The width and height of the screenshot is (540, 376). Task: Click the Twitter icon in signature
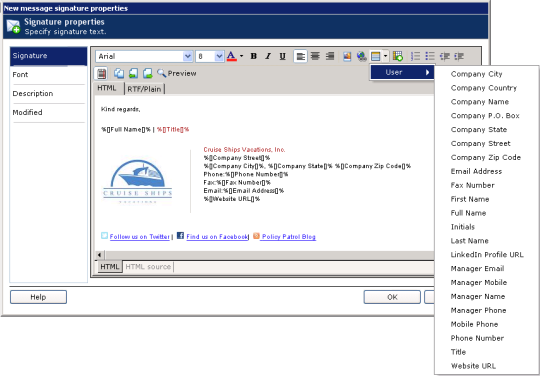click(104, 236)
